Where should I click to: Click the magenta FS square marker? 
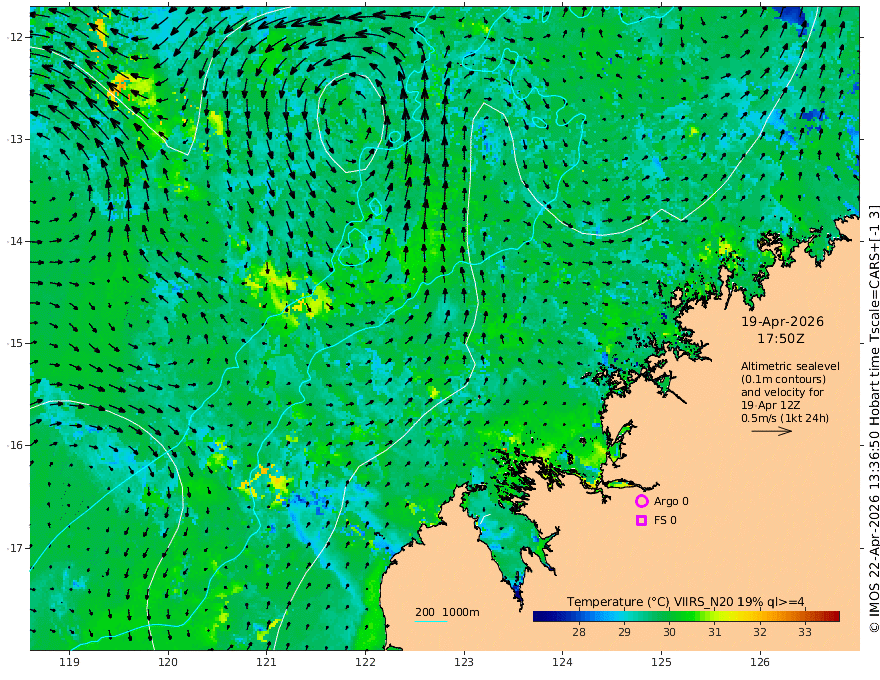(x=641, y=521)
